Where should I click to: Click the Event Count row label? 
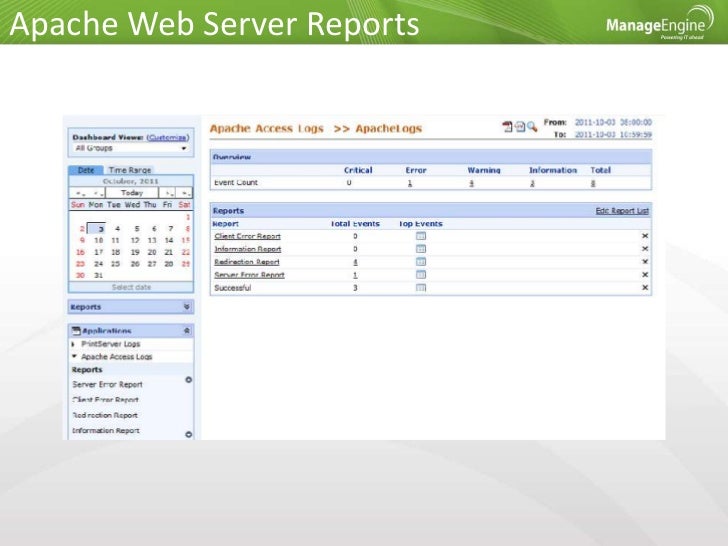[x=236, y=182]
